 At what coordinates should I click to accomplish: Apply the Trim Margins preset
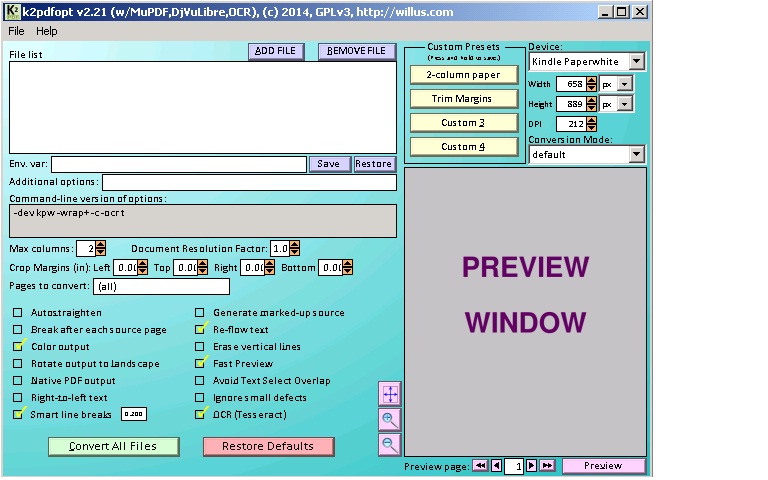[463, 99]
